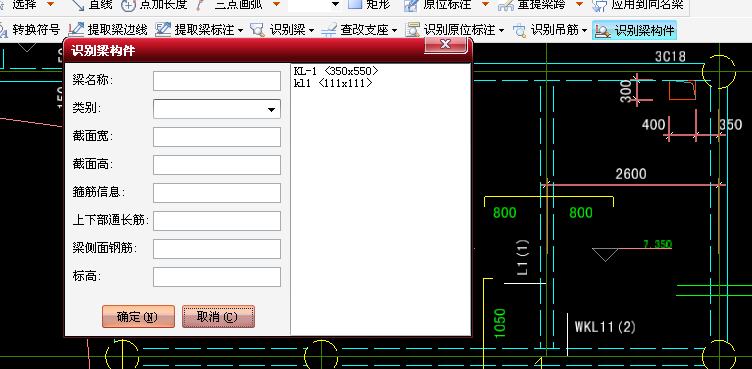752x369 pixels.
Task: Click the 转换符号 tool
Action: [x=30, y=30]
